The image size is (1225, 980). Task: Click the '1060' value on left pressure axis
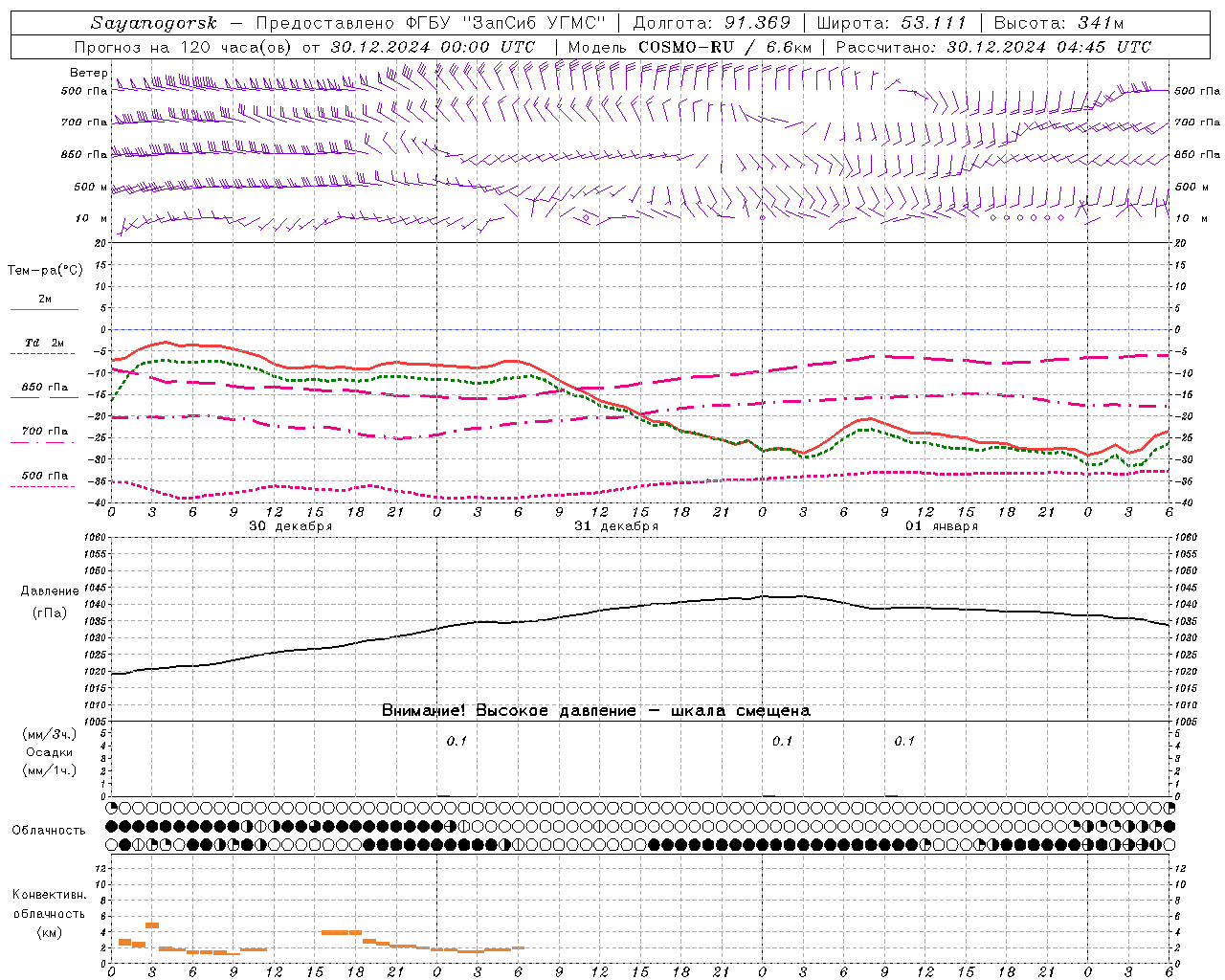tap(95, 538)
